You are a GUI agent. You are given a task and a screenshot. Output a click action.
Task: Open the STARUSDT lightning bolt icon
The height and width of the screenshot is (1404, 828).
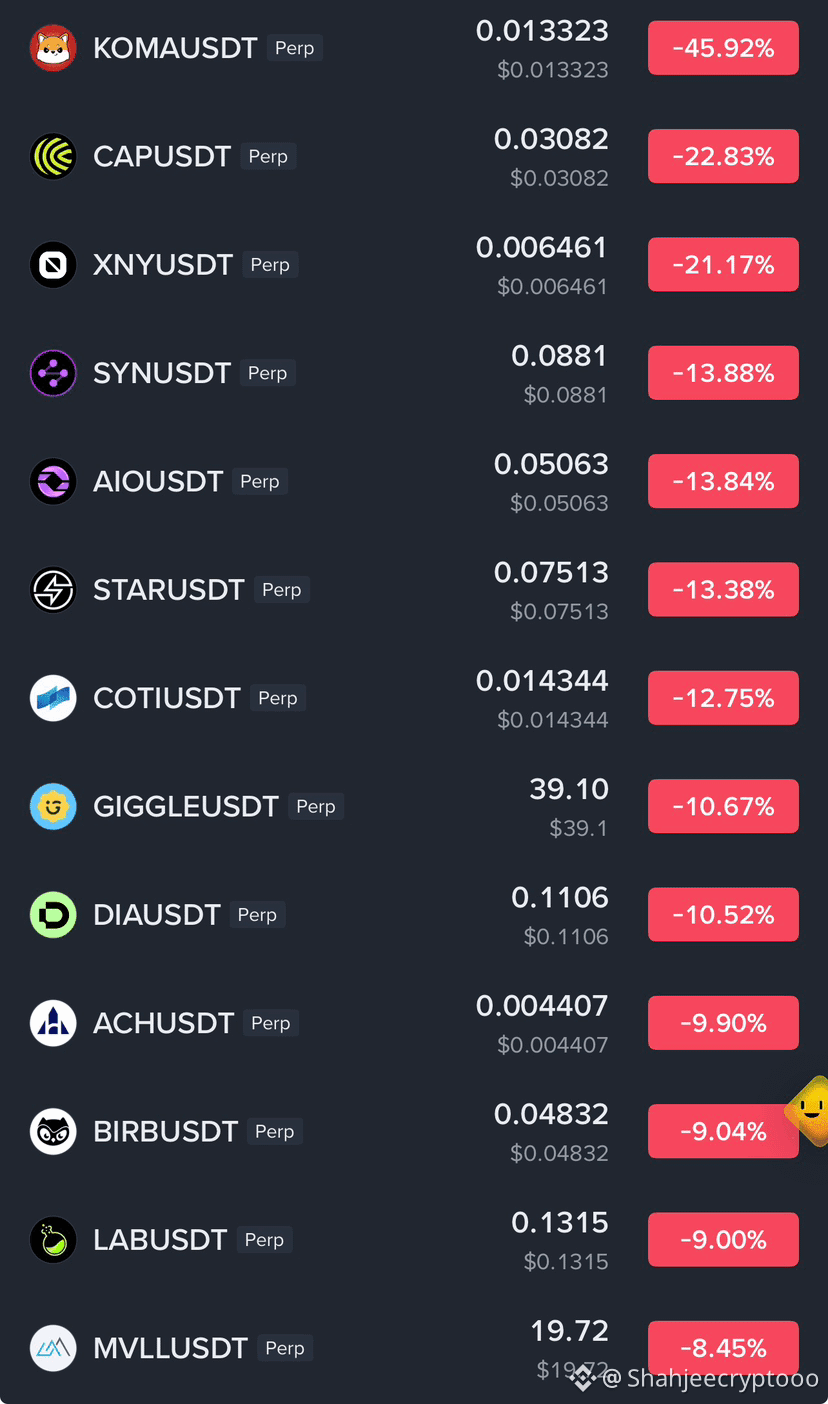point(53,590)
